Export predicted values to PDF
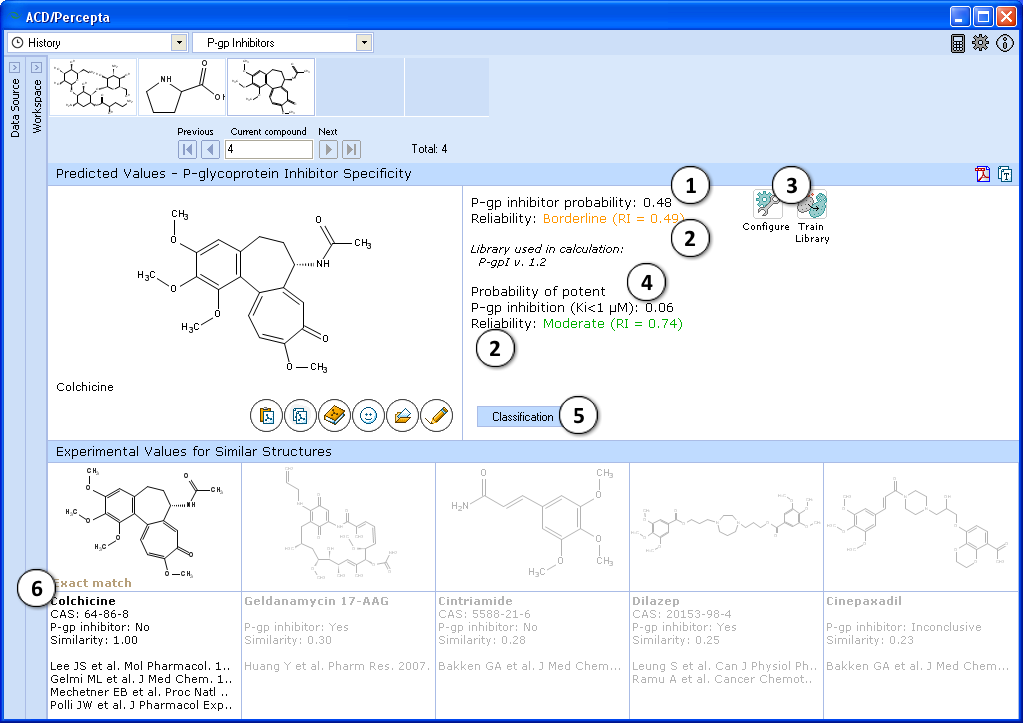 pyautogui.click(x=983, y=174)
